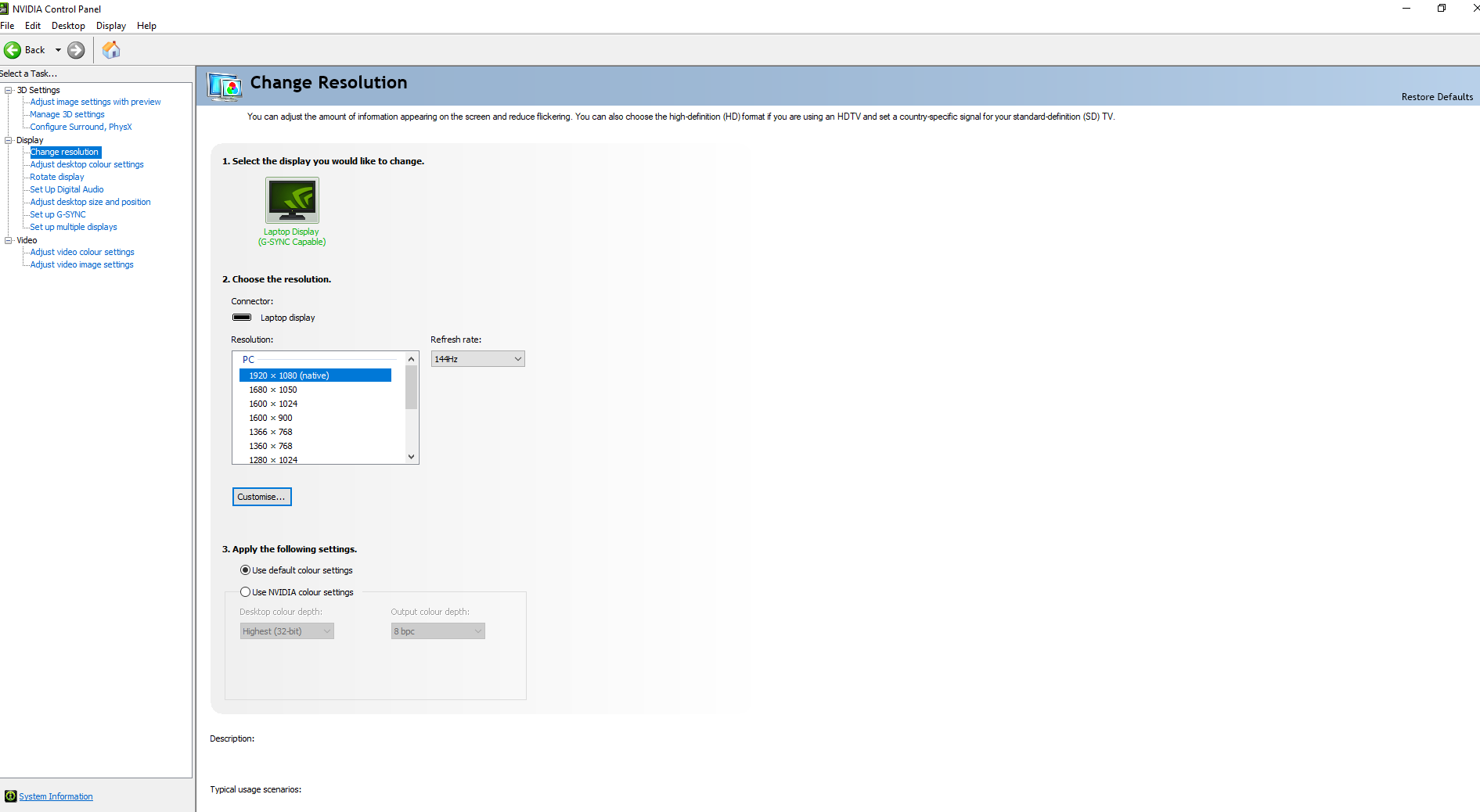Collapse the Display tree node
Screen dimensions: 1480x812
click(x=9, y=140)
